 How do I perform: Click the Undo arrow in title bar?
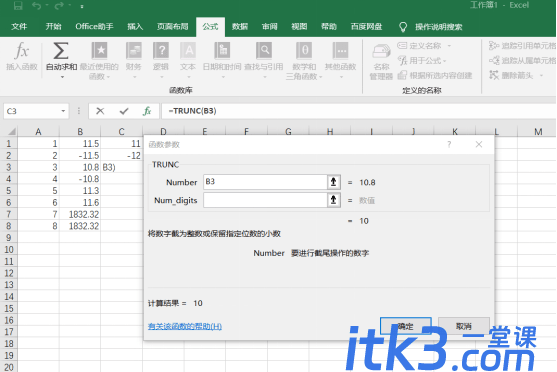36,5
